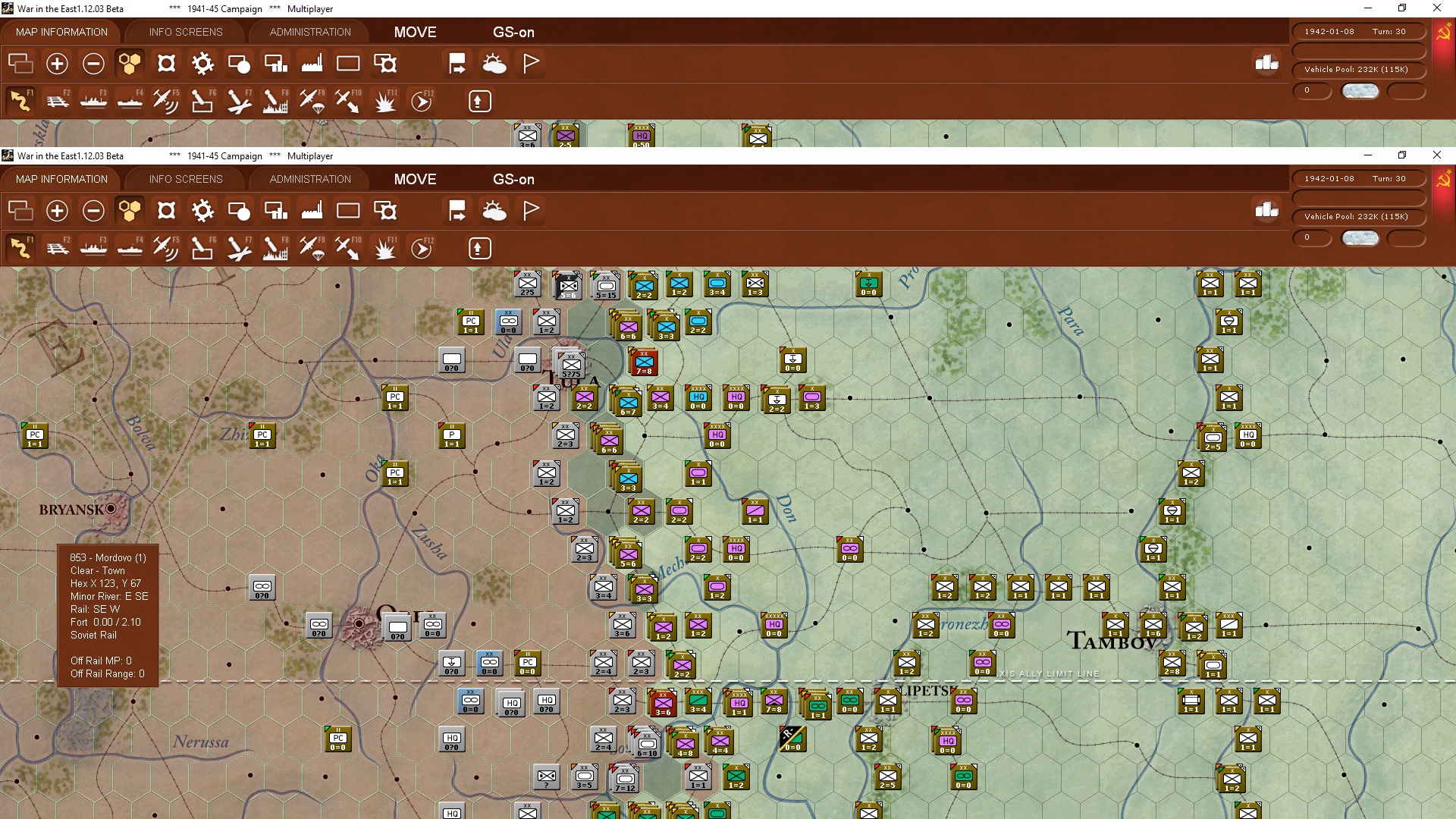
Task: Select F5 air recon mode, front window
Action: pos(166,249)
